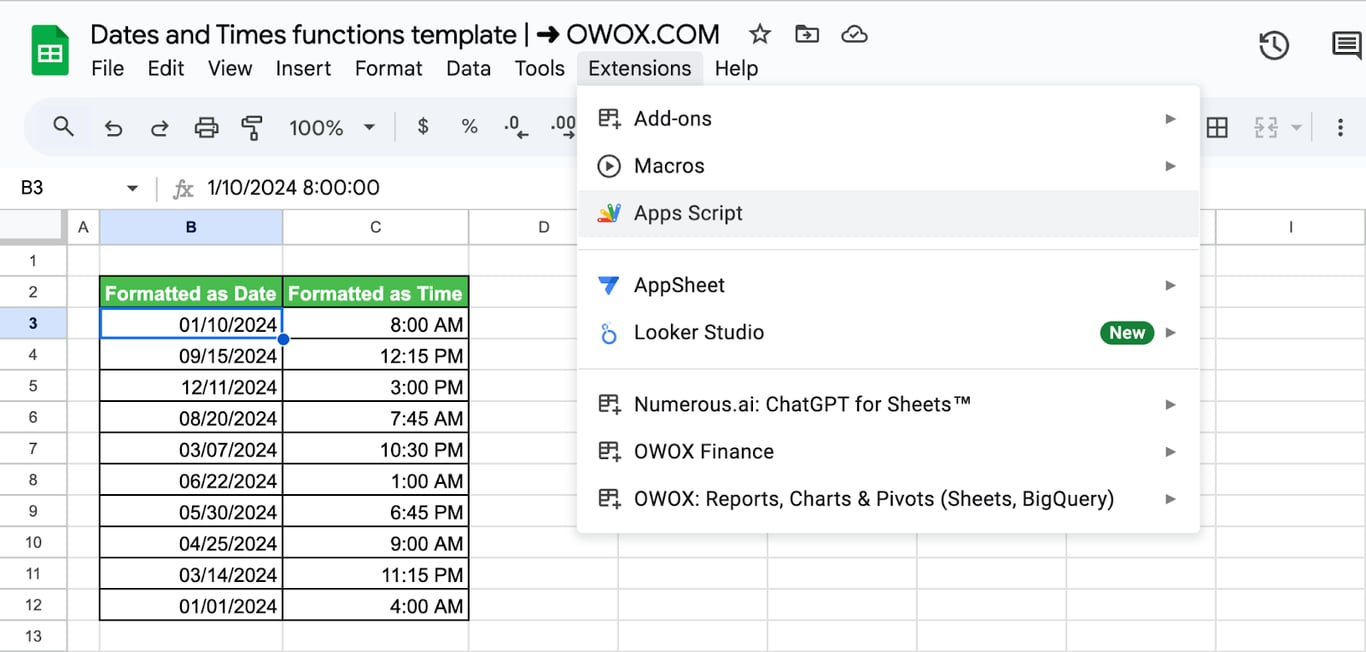Click the New badge beside Looker Studio
Image resolution: width=1366 pixels, height=652 pixels.
pyautogui.click(x=1127, y=333)
